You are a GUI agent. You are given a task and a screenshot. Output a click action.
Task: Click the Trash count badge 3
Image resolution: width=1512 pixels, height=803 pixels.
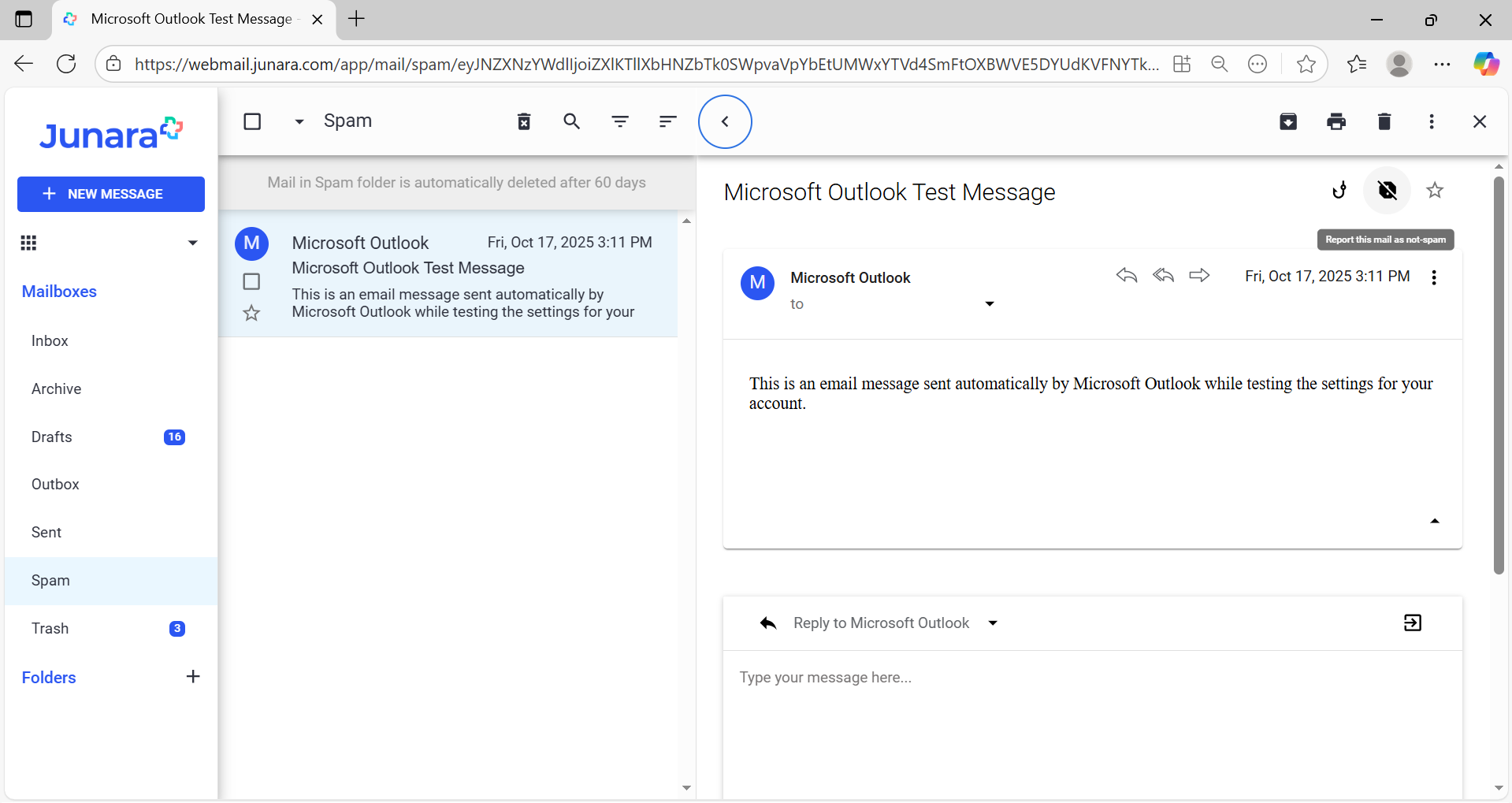tap(177, 628)
